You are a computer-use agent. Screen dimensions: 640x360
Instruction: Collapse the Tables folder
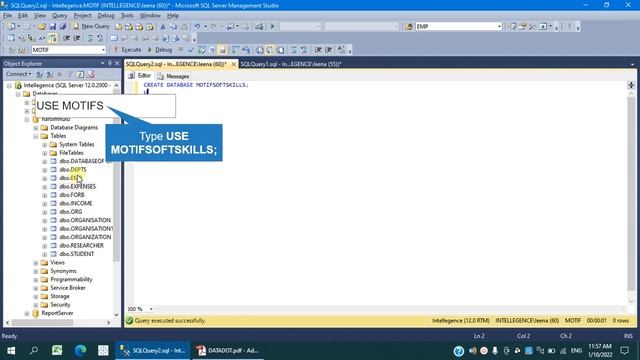click(x=36, y=136)
